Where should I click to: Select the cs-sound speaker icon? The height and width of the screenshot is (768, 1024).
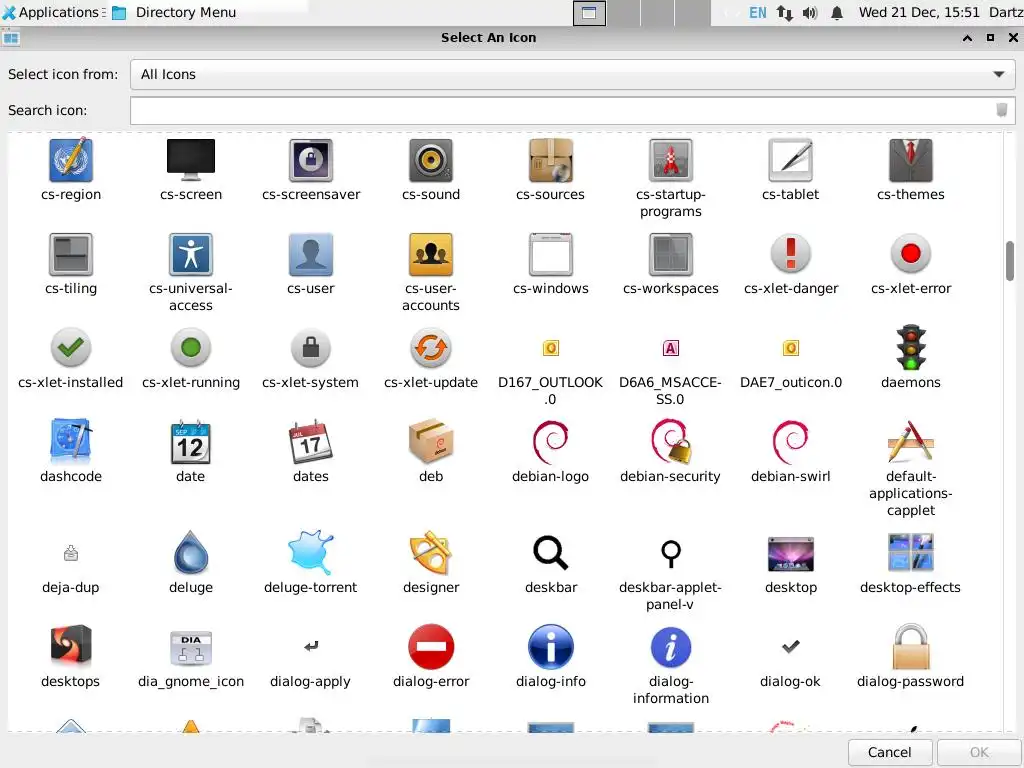click(431, 160)
